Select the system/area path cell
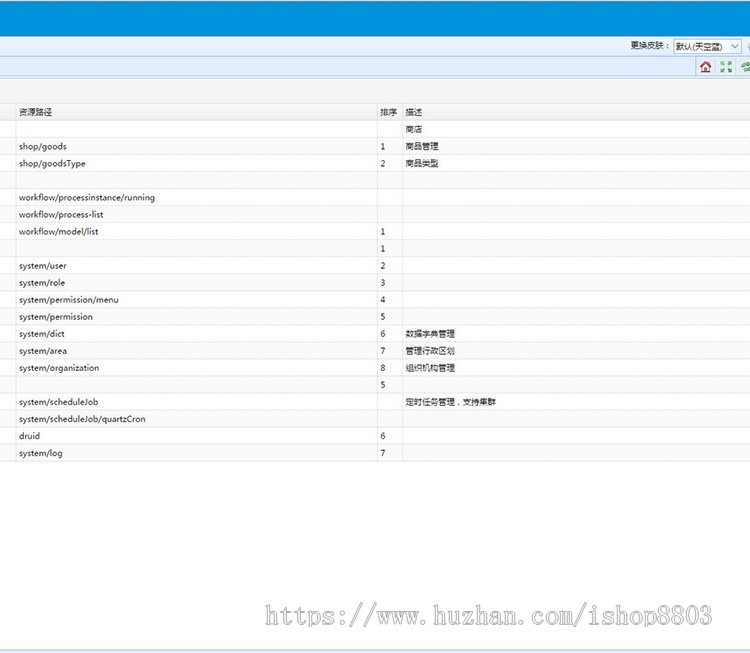This screenshot has height=653, width=750. (x=197, y=351)
